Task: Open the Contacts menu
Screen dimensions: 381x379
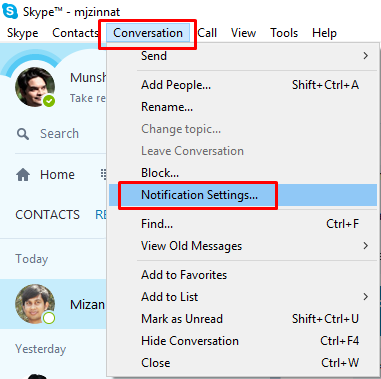Action: click(75, 33)
